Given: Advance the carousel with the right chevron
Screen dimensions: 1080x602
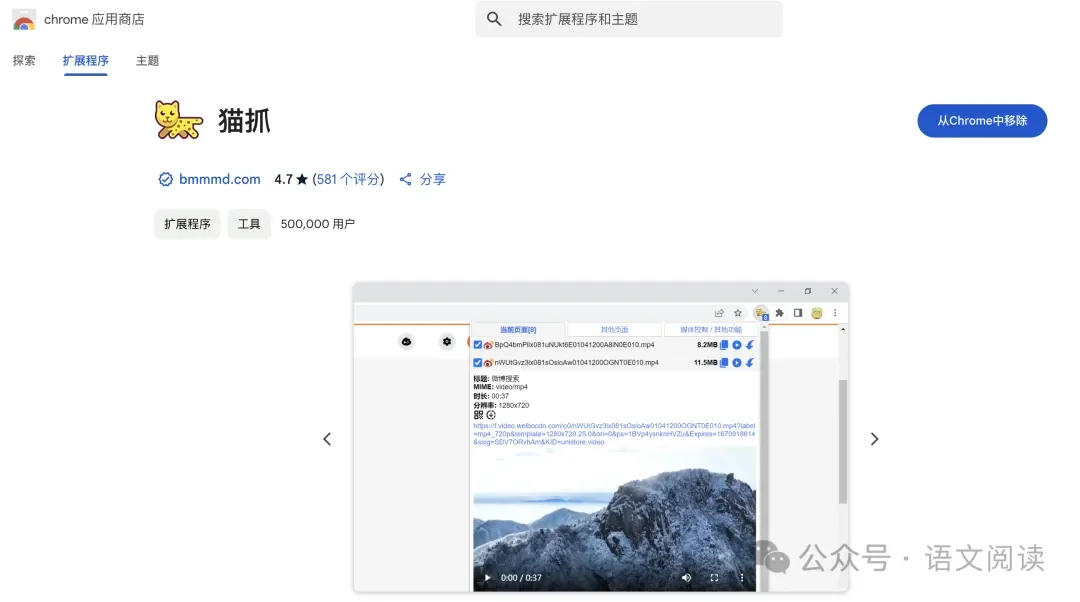Looking at the screenshot, I should (x=874, y=439).
